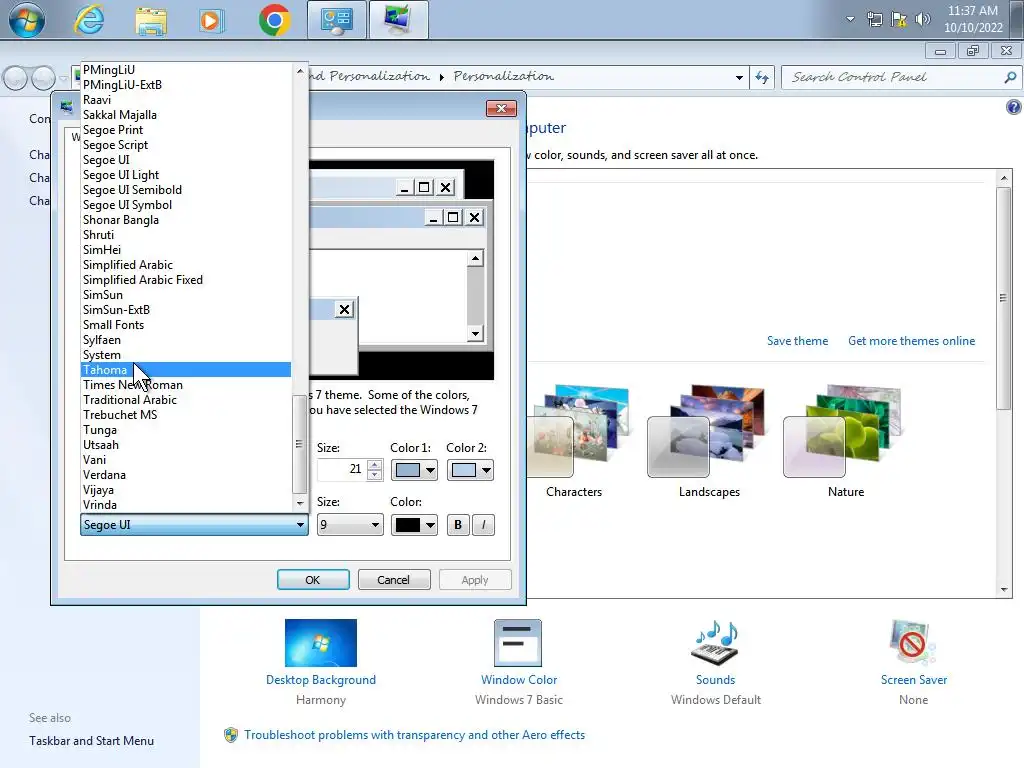Show hidden tray icons arrow
The image size is (1024, 768).
850,19
